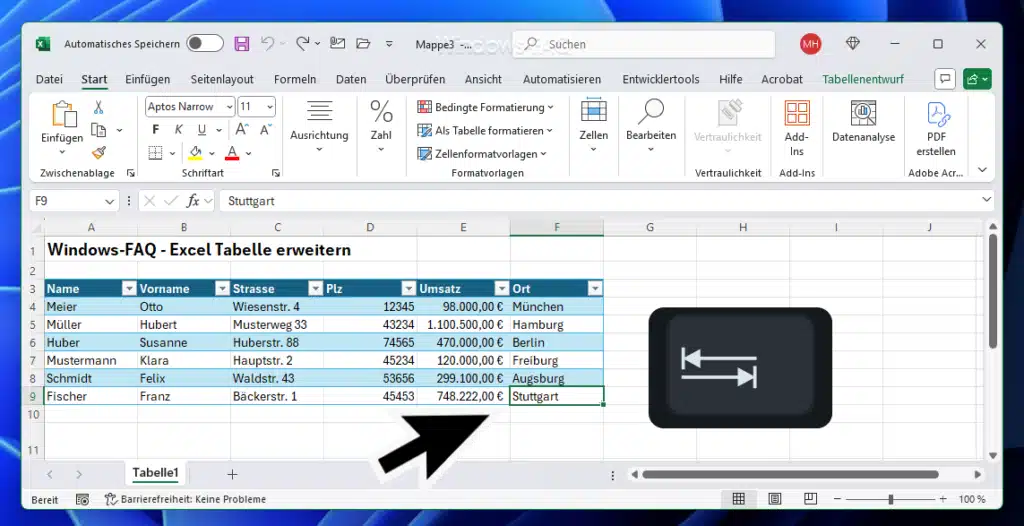Switch to the Formeln tab

coord(295,79)
